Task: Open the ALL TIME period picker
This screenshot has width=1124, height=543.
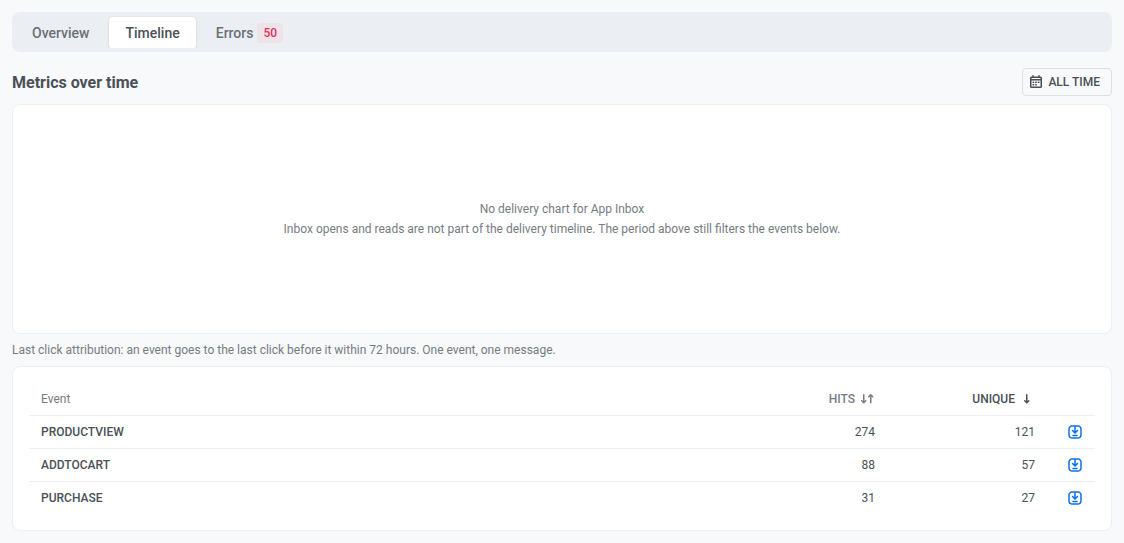Action: [1067, 82]
